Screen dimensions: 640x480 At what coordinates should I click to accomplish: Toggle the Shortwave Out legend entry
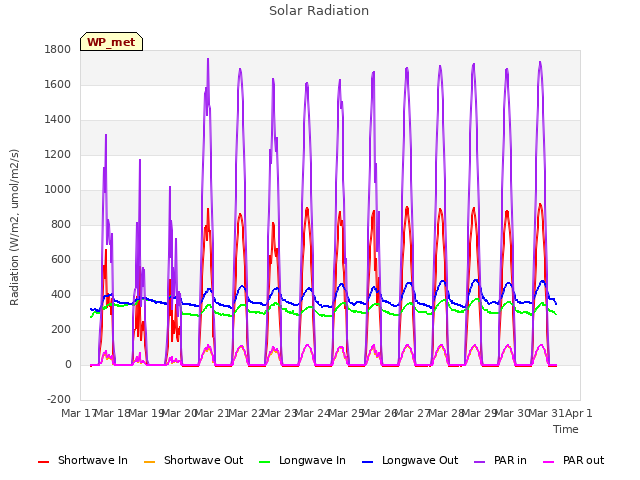pos(193,460)
